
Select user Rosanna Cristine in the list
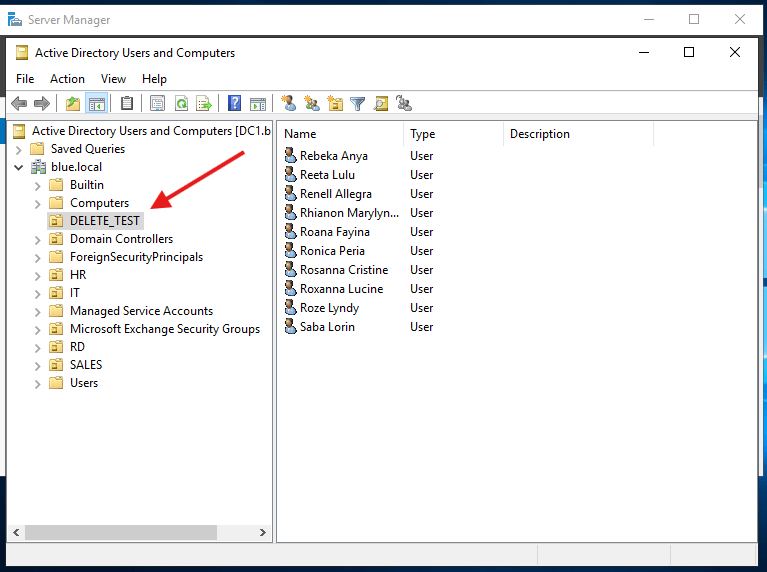point(343,270)
